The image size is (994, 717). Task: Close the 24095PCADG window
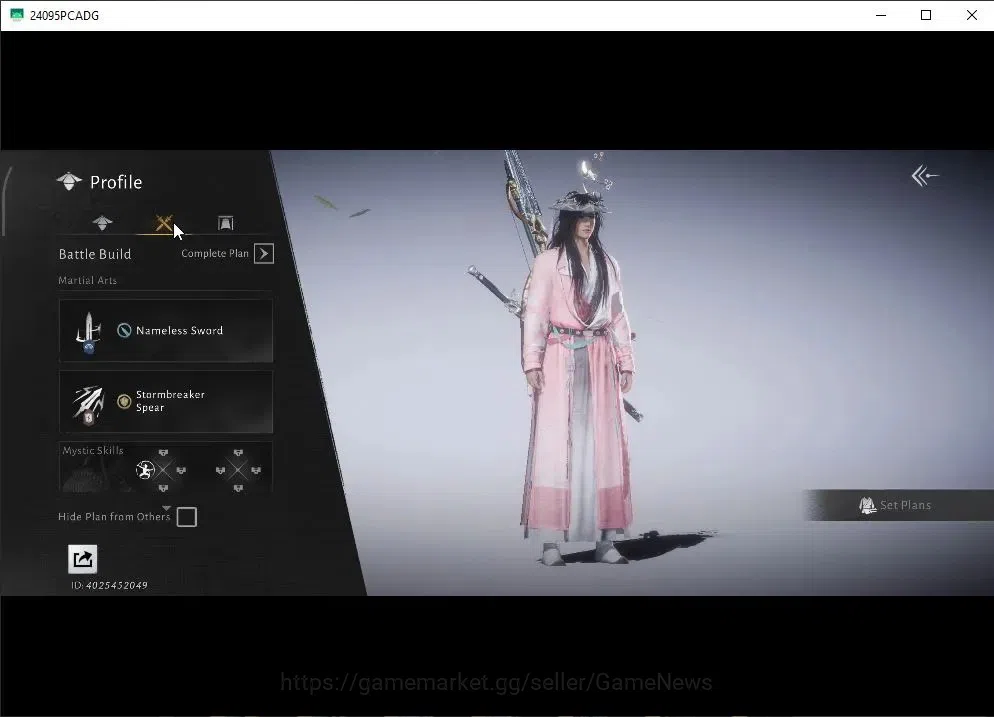971,15
